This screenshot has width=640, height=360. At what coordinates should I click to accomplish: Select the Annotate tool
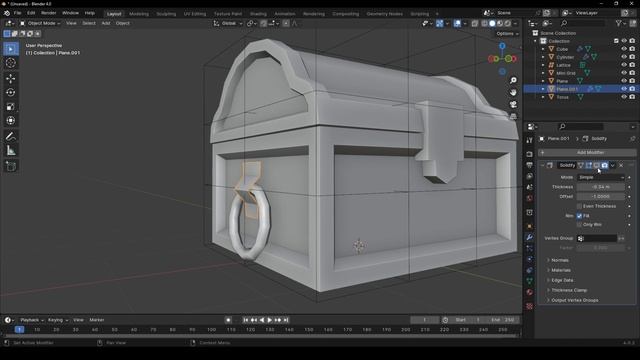[11, 136]
